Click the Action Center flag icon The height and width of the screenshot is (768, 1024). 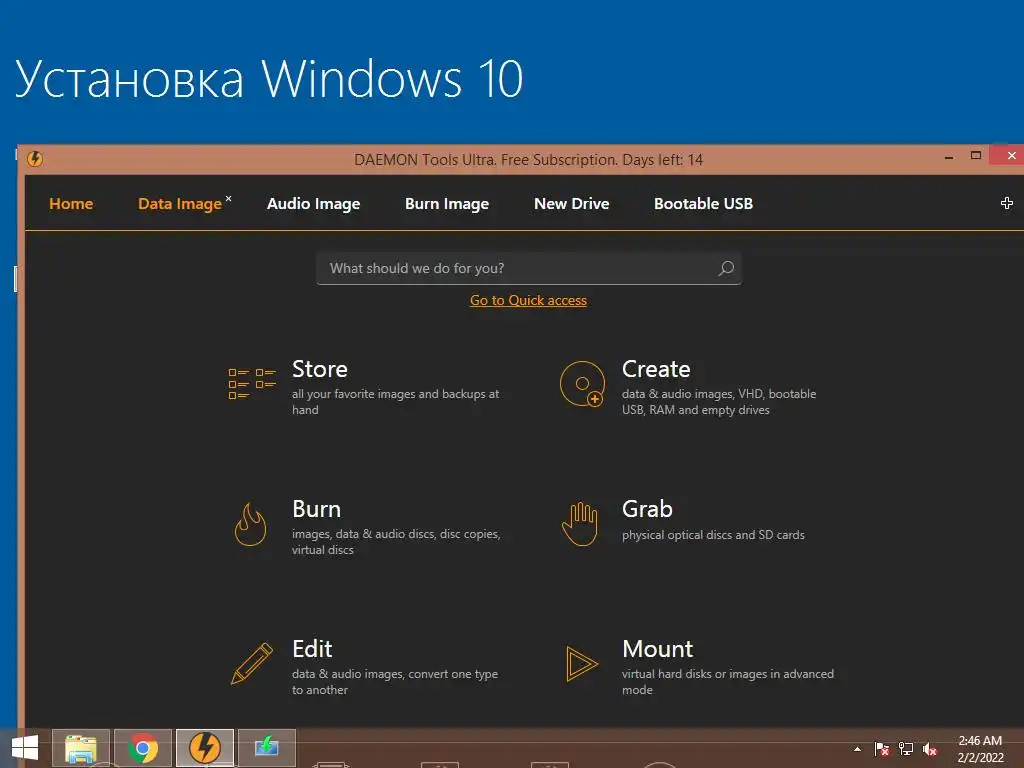(x=882, y=749)
